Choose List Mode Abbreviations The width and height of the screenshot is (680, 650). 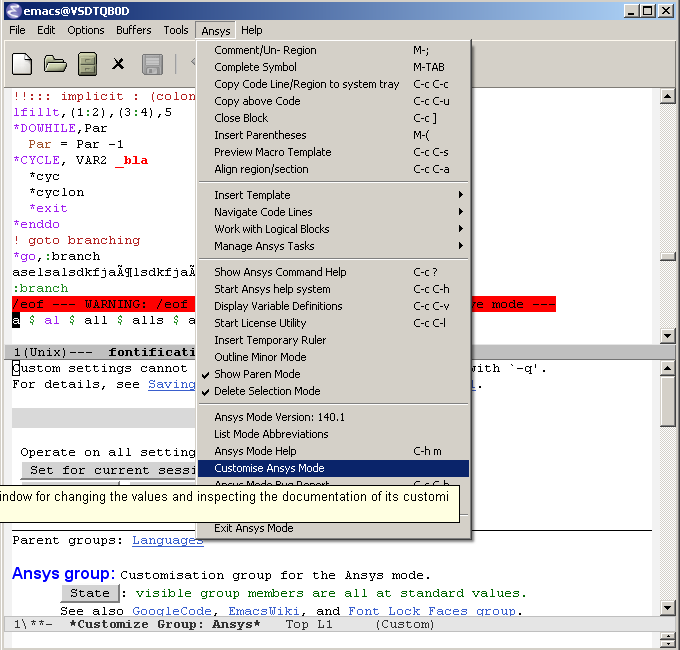point(333,434)
